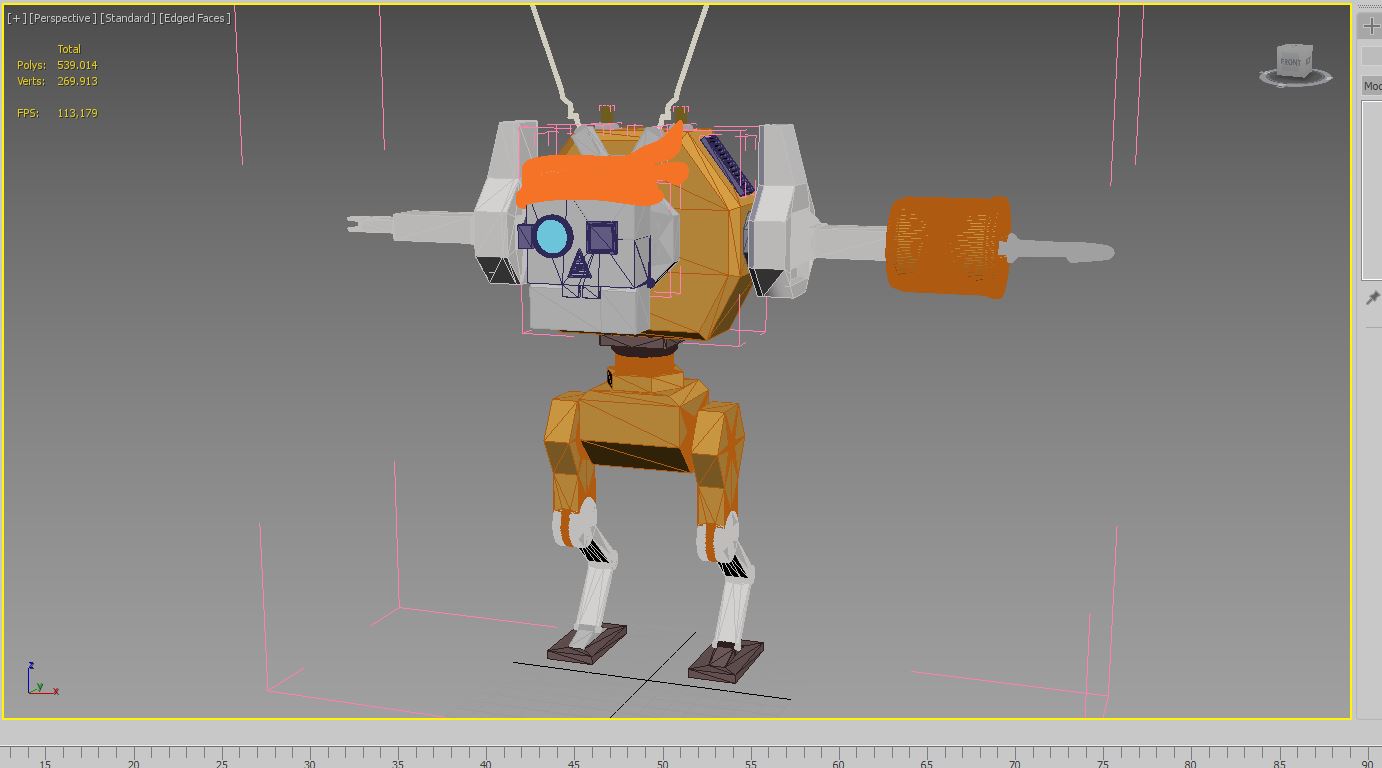Click frame 75 on the timeline ruler

1103,757
